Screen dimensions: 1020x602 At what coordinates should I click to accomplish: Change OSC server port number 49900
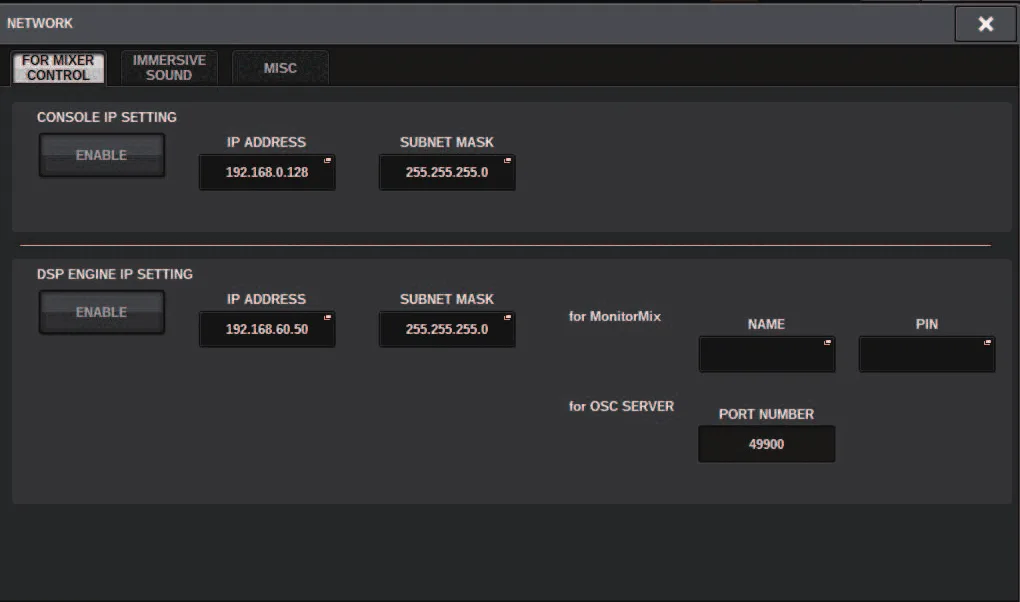[767, 444]
